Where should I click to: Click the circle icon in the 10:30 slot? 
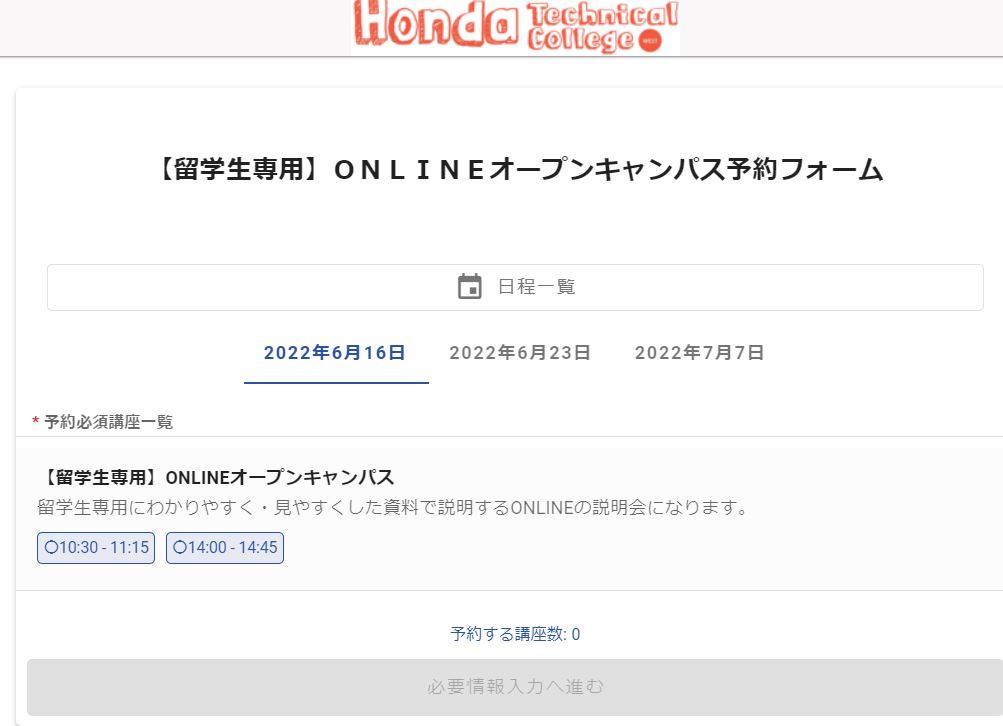[50, 548]
